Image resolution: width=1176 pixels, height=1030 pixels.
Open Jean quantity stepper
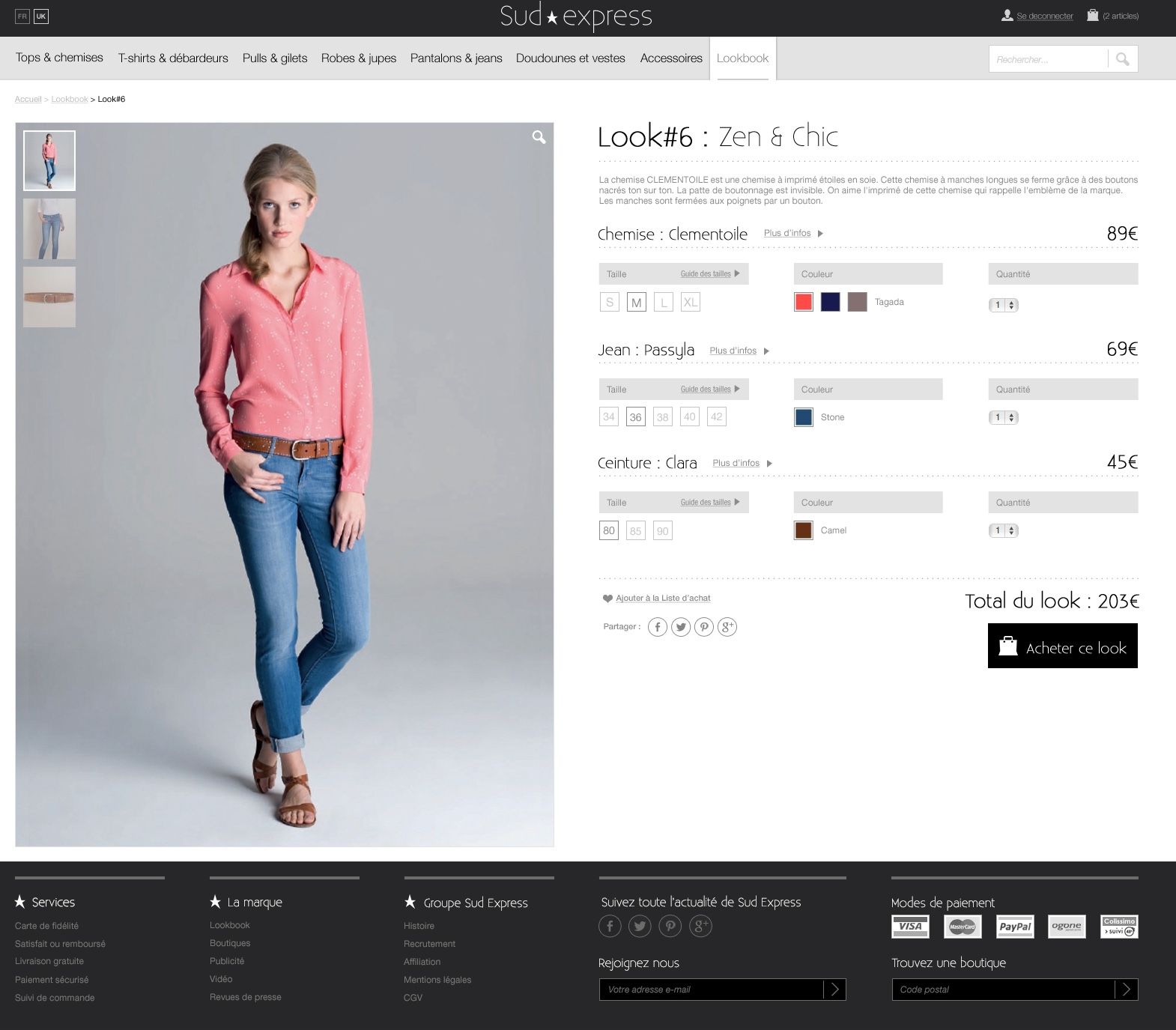1004,417
